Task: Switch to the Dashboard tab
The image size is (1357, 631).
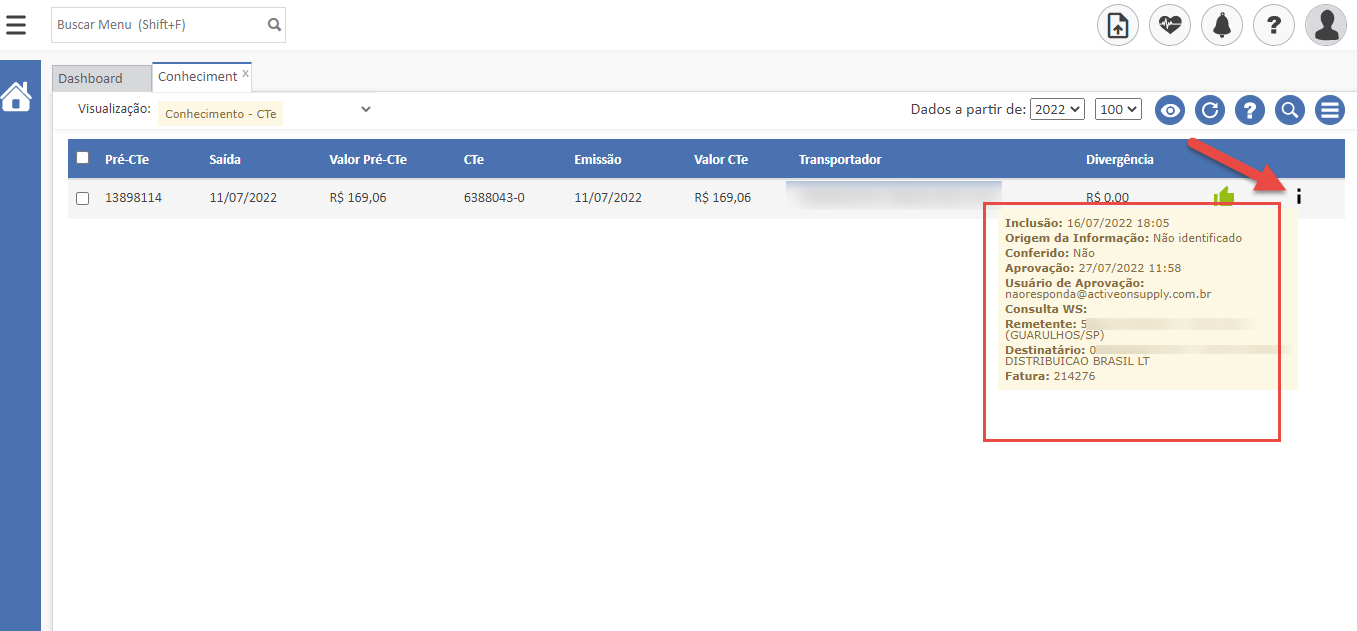Action: point(91,78)
